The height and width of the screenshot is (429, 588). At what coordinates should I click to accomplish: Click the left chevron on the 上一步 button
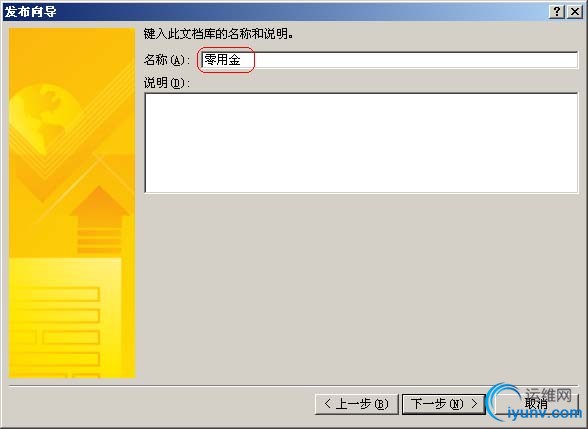tap(327, 404)
